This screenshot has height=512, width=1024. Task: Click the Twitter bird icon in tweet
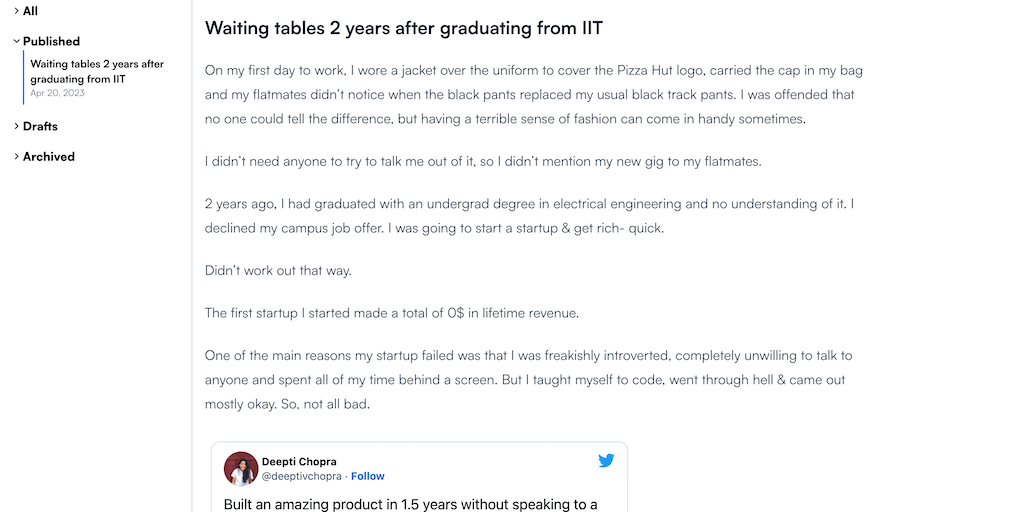[606, 461]
